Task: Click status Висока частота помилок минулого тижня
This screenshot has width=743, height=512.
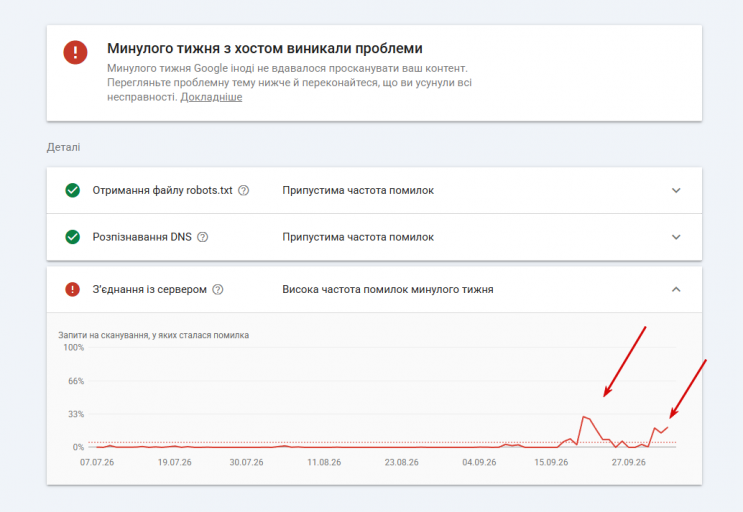Action: click(388, 289)
